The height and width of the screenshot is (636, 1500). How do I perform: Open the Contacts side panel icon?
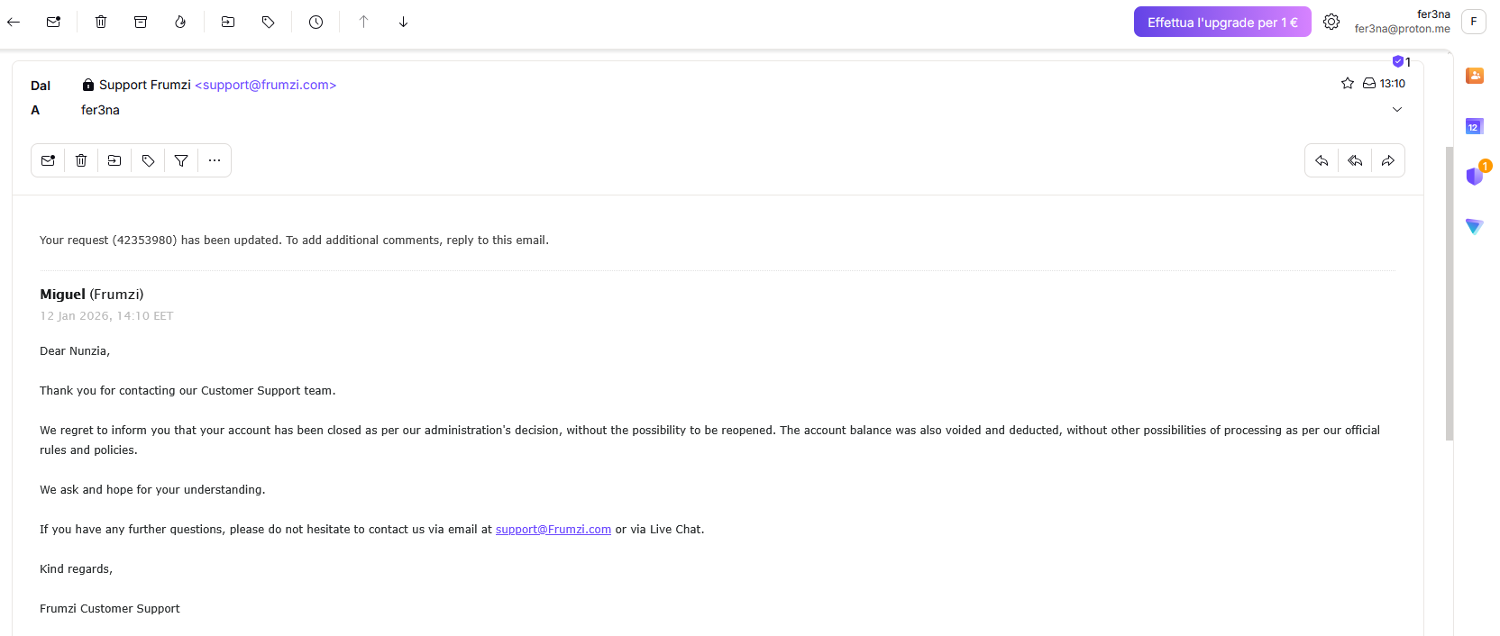(x=1474, y=75)
